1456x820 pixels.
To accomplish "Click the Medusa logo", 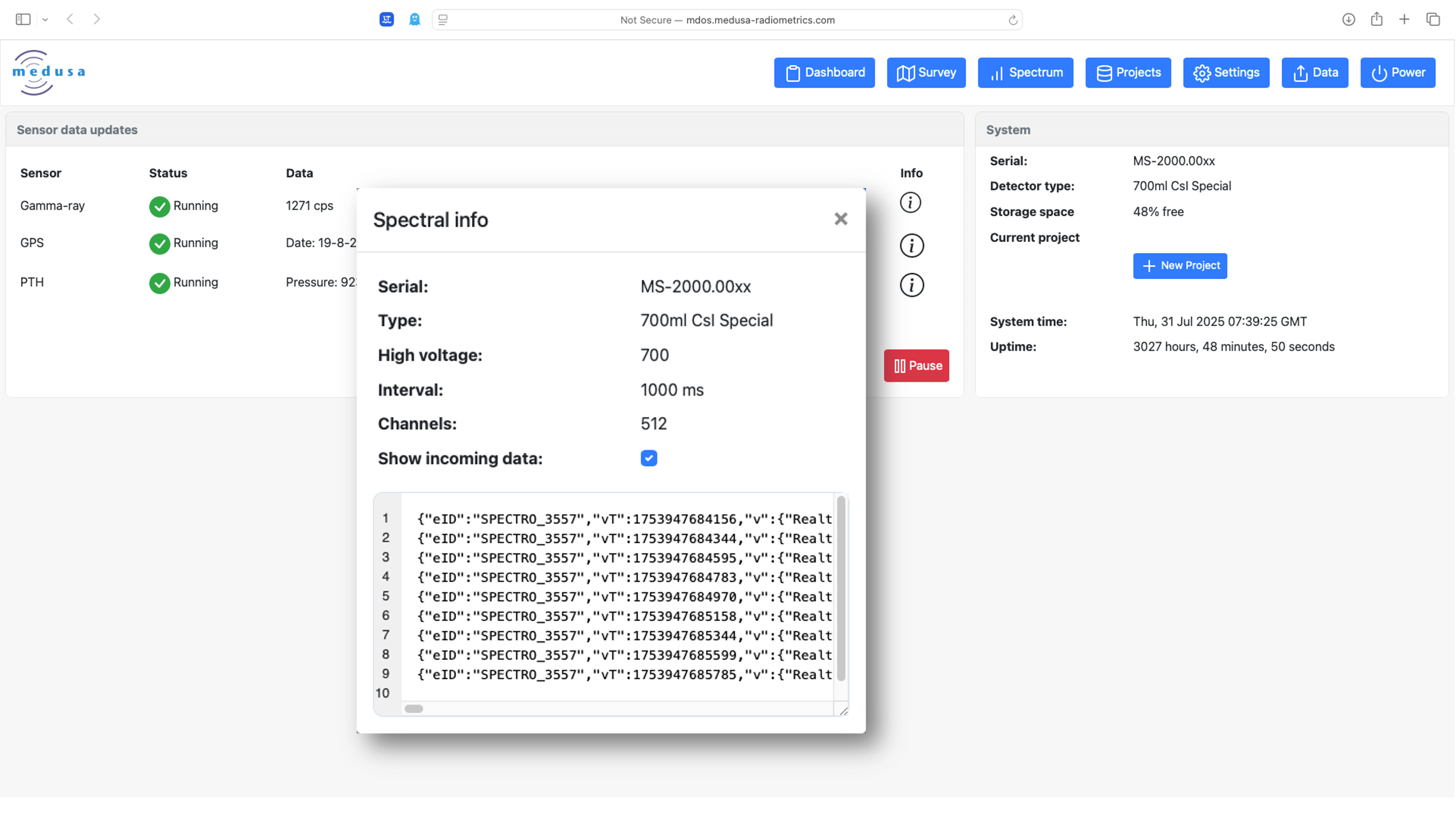I will tap(49, 72).
